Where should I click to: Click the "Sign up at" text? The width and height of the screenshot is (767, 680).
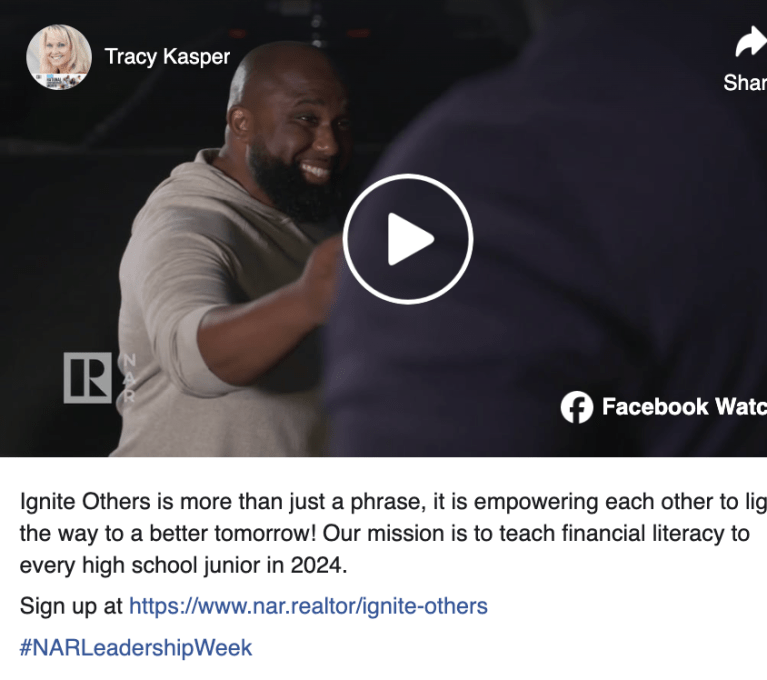pyautogui.click(x=71, y=607)
